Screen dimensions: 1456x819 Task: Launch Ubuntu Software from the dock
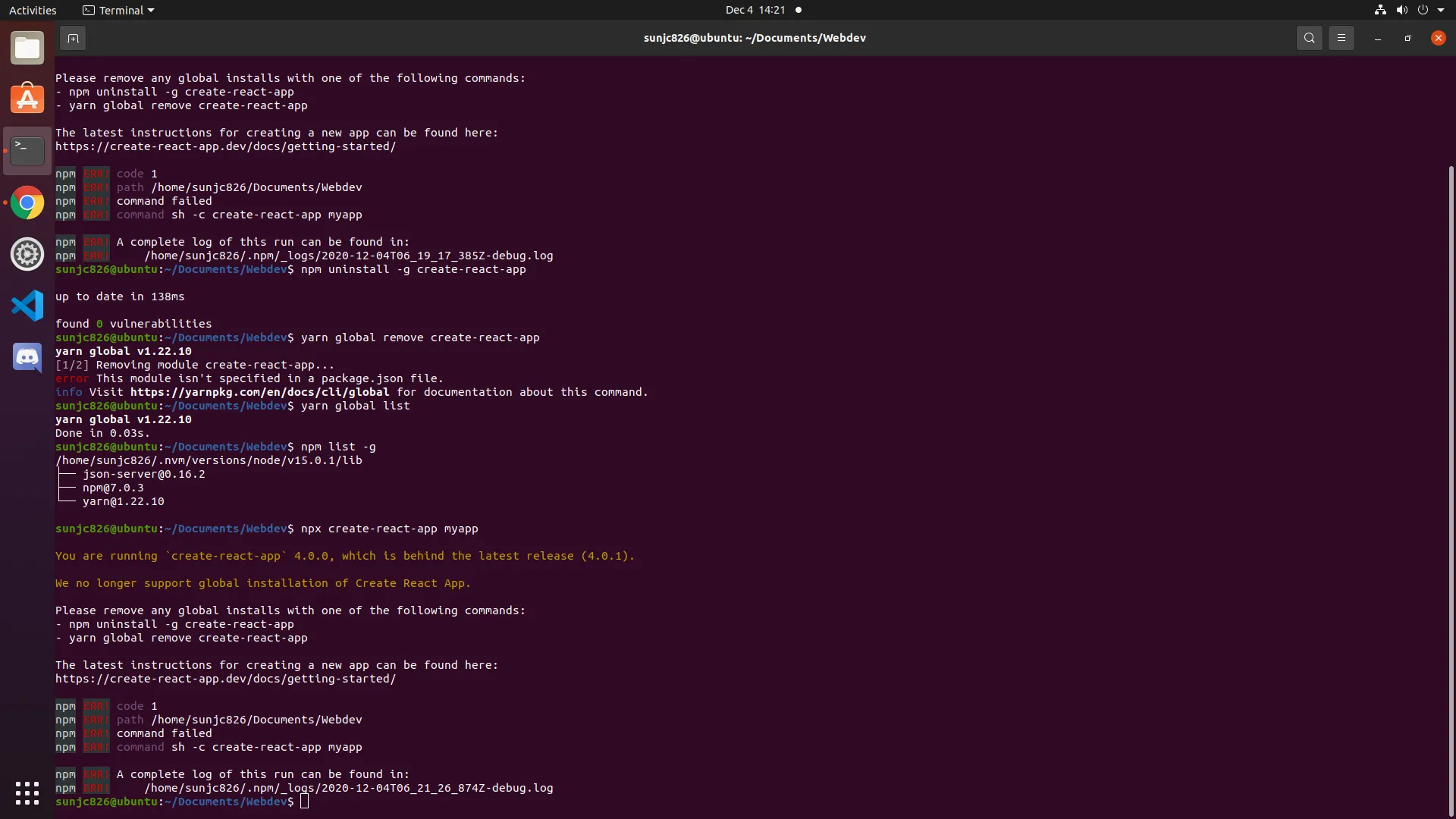[27, 99]
